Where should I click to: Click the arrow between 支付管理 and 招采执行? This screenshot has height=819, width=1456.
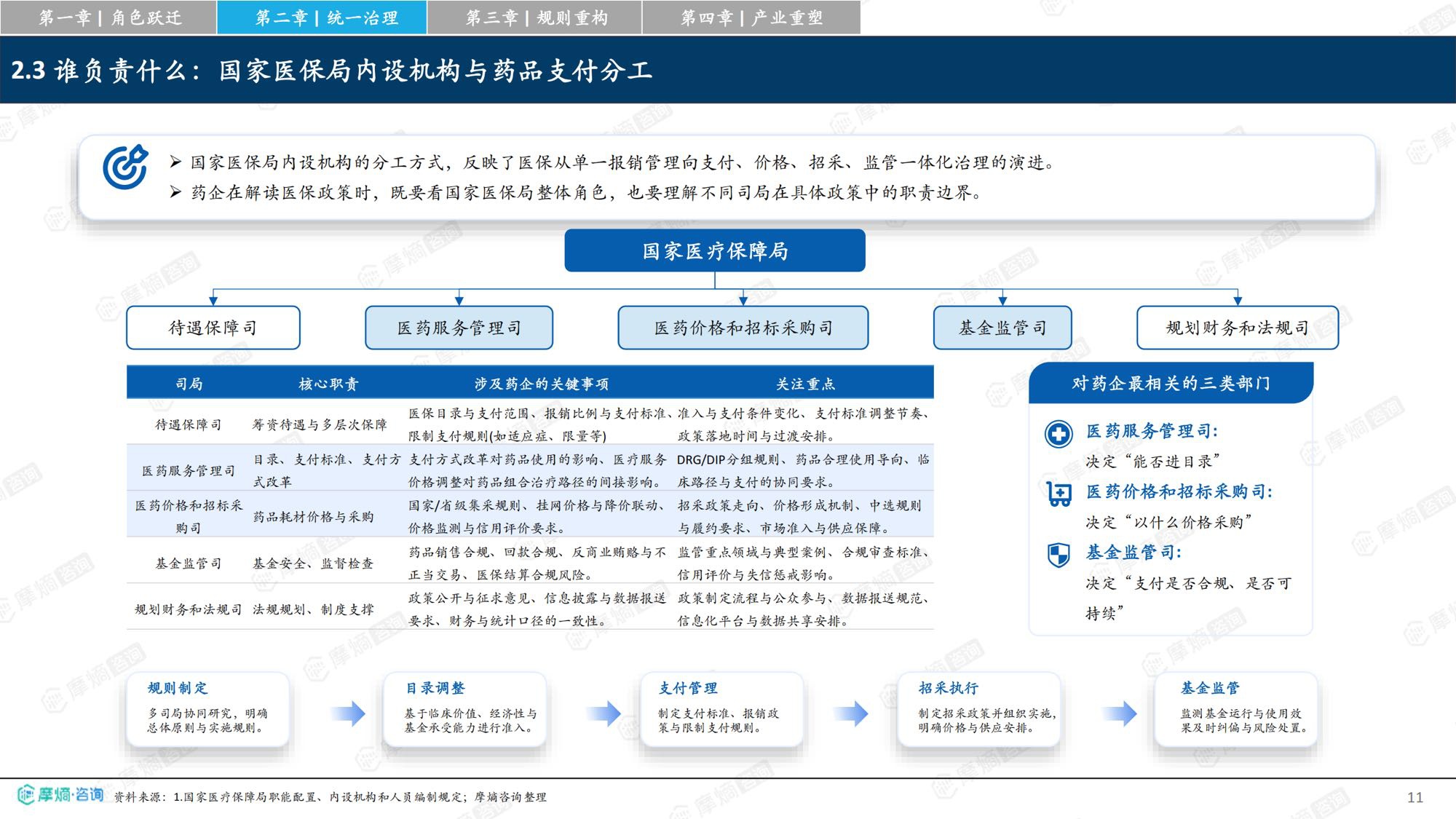click(851, 713)
